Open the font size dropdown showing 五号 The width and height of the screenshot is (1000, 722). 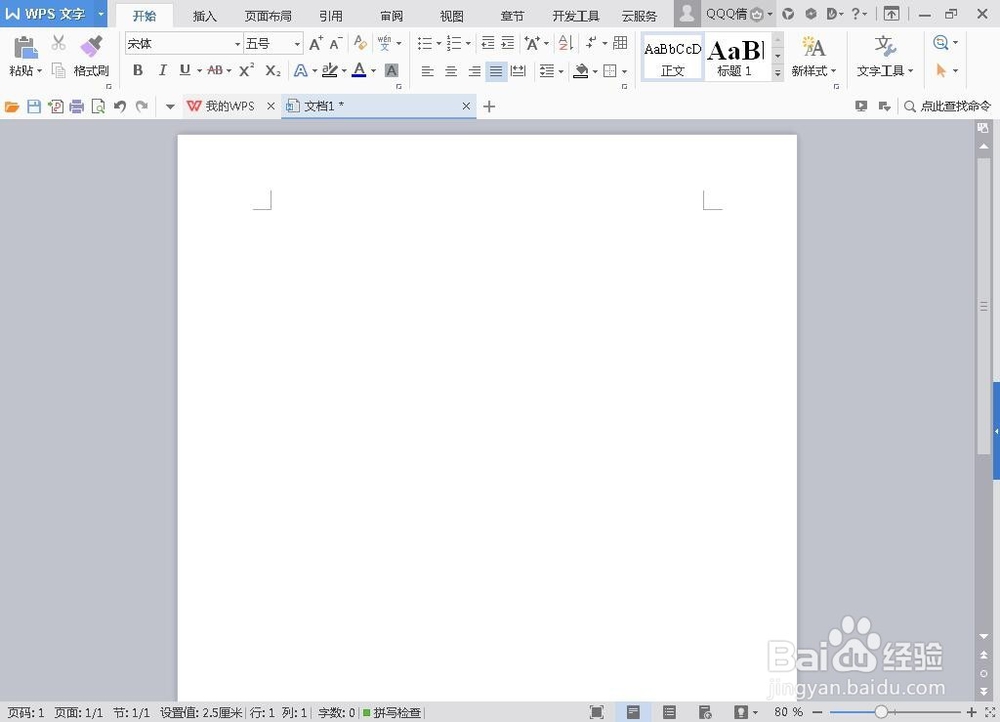pos(297,44)
